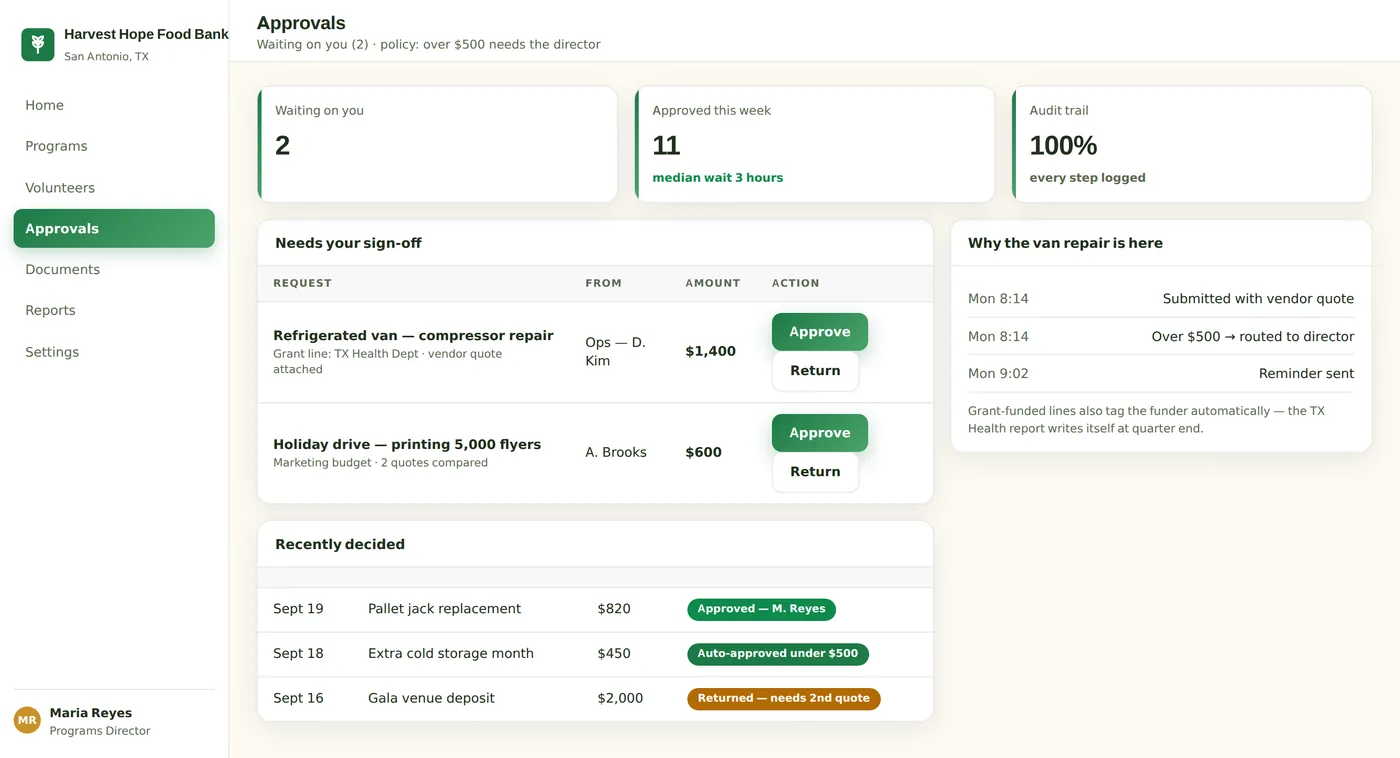Screen dimensions: 1400x758
Task: Click the Holiday drive printing 5,000 flyers title
Action: (407, 445)
